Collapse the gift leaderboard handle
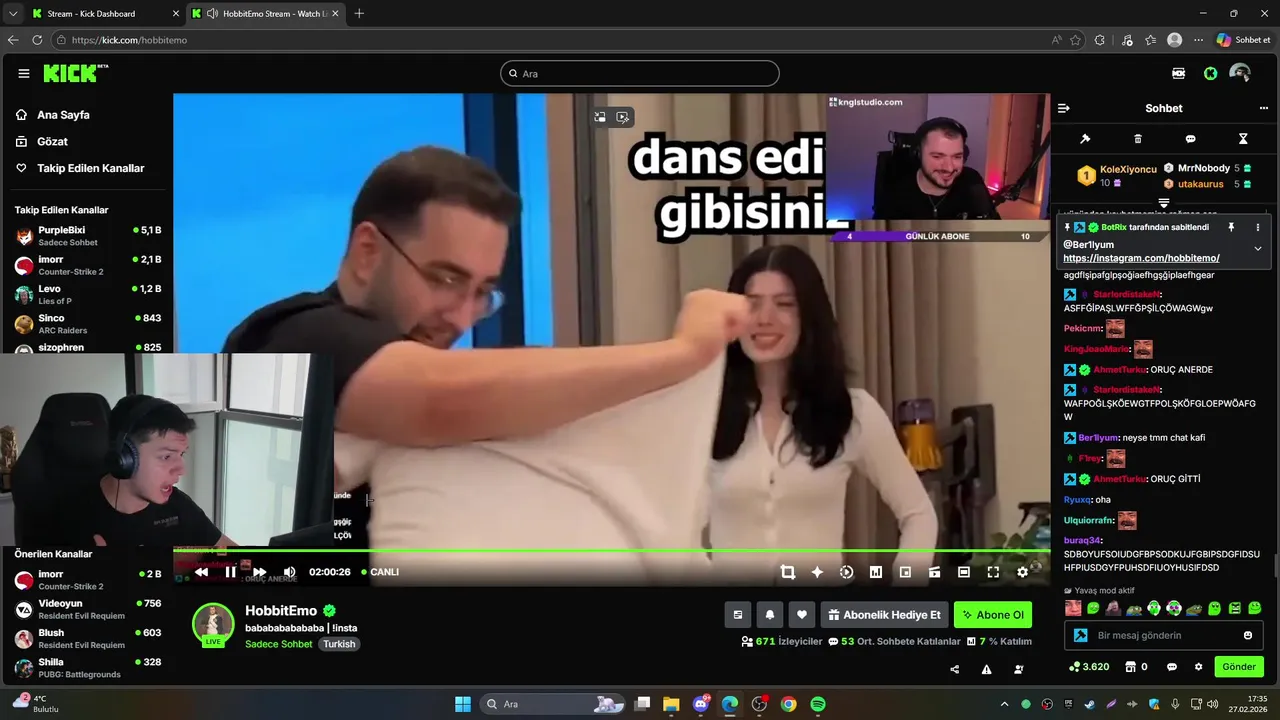This screenshot has height=720, width=1280. tap(1163, 203)
